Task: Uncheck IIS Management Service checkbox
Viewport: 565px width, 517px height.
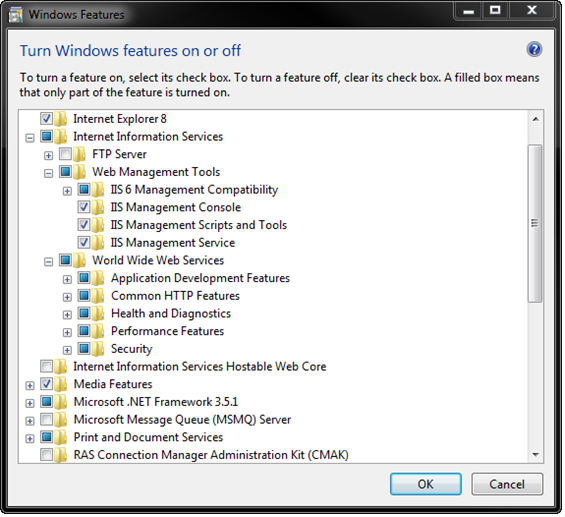Action: (84, 242)
